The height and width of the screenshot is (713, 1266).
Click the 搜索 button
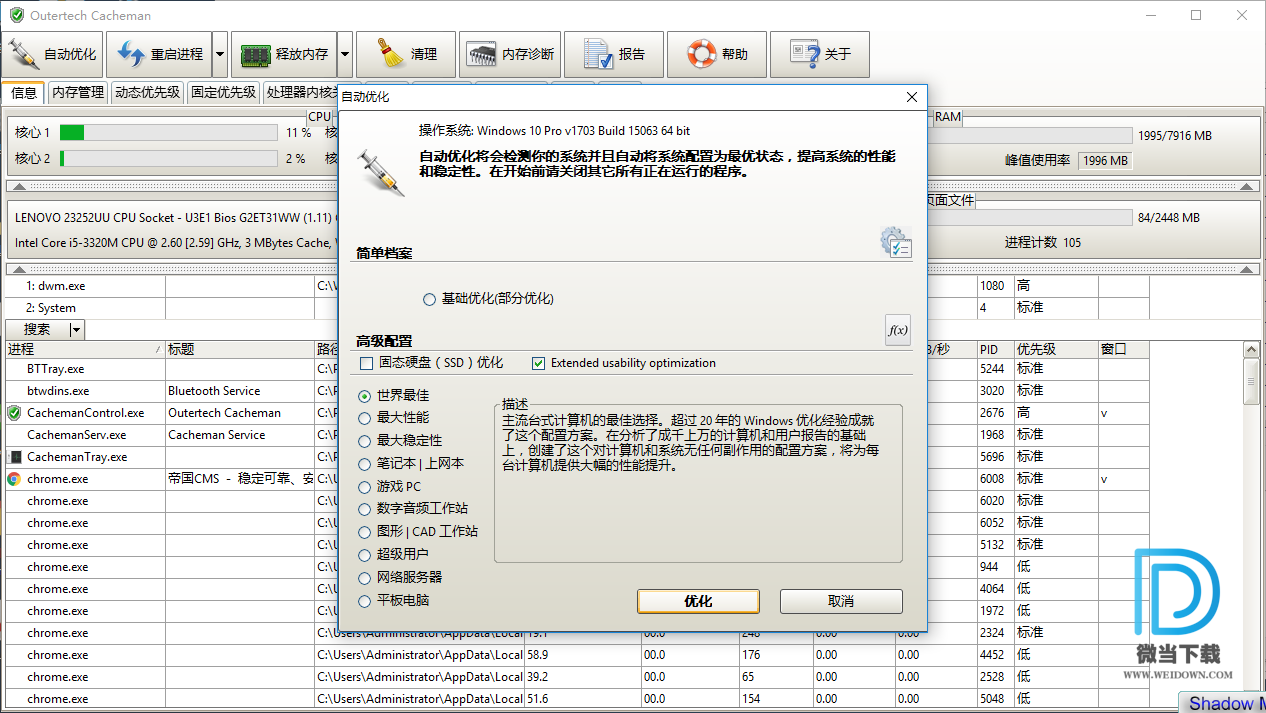[37, 330]
